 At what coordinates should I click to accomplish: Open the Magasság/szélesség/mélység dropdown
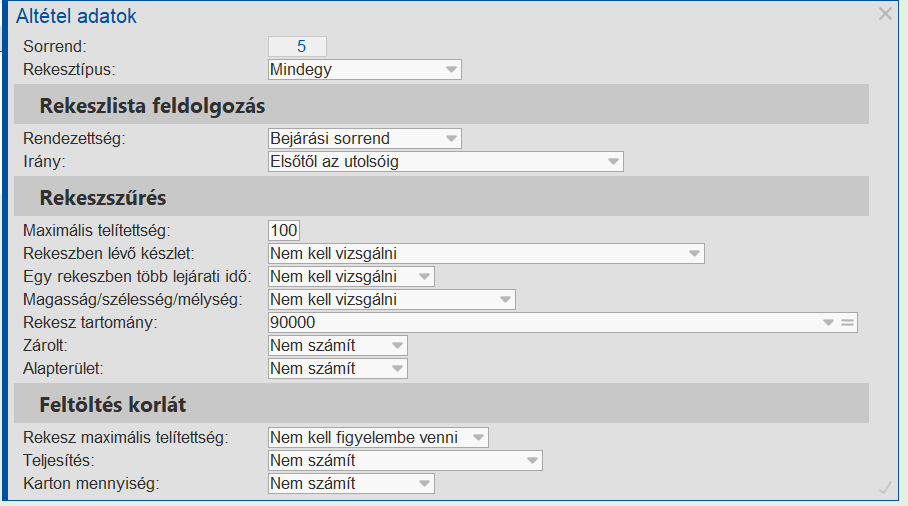point(505,300)
